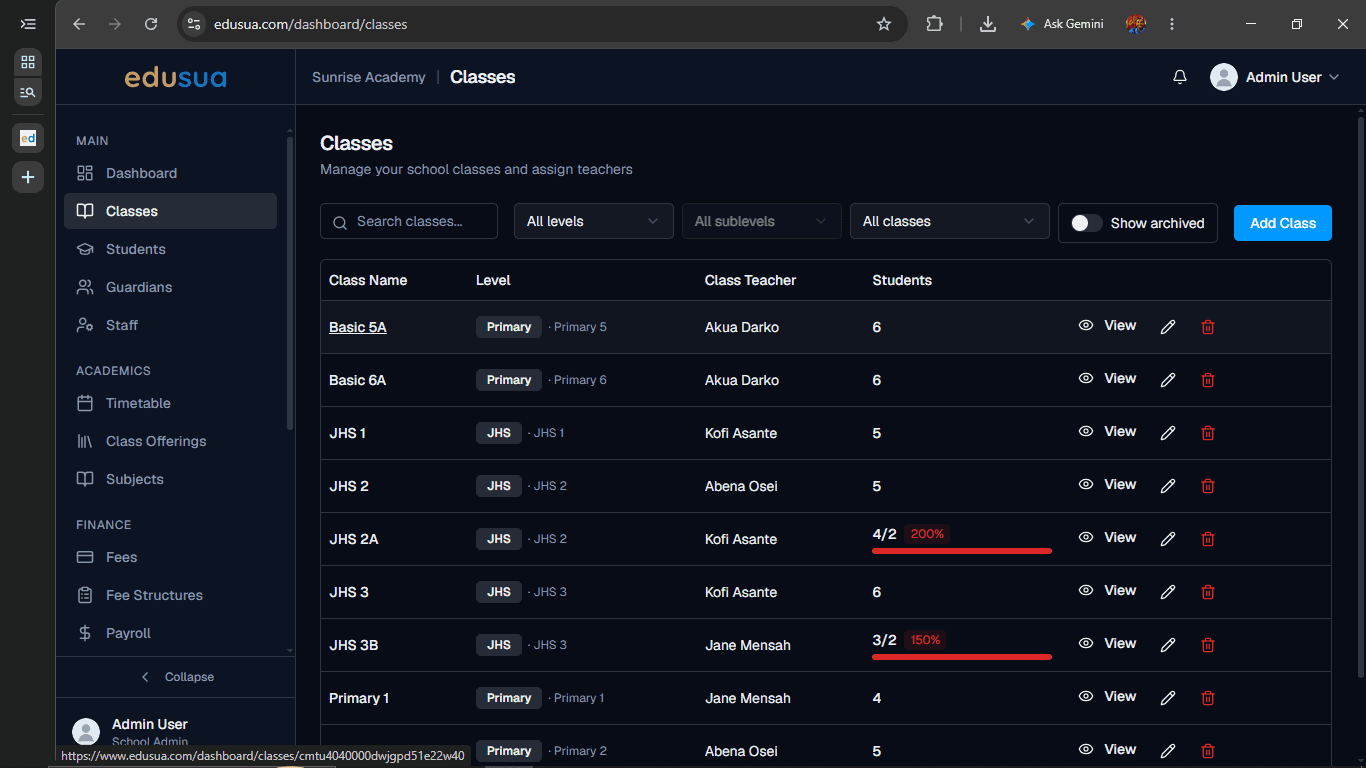Open browser downloads icon
The image size is (1366, 768).
click(988, 24)
